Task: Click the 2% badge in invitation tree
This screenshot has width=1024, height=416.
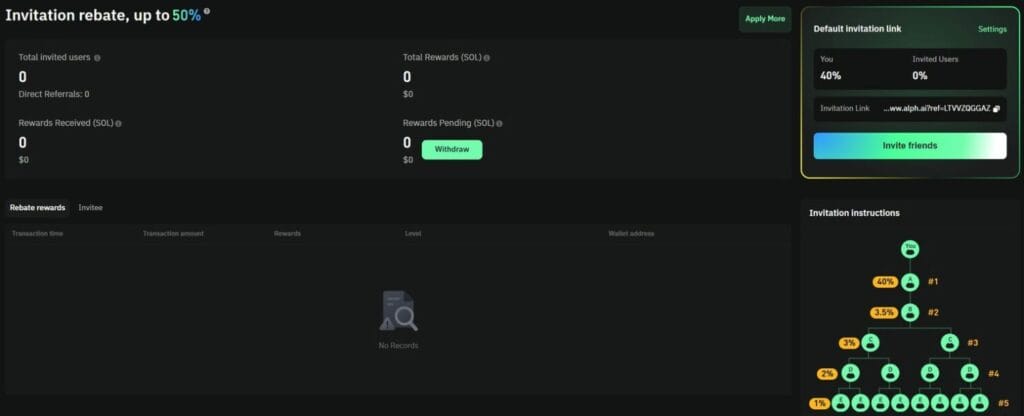Action: [x=827, y=374]
